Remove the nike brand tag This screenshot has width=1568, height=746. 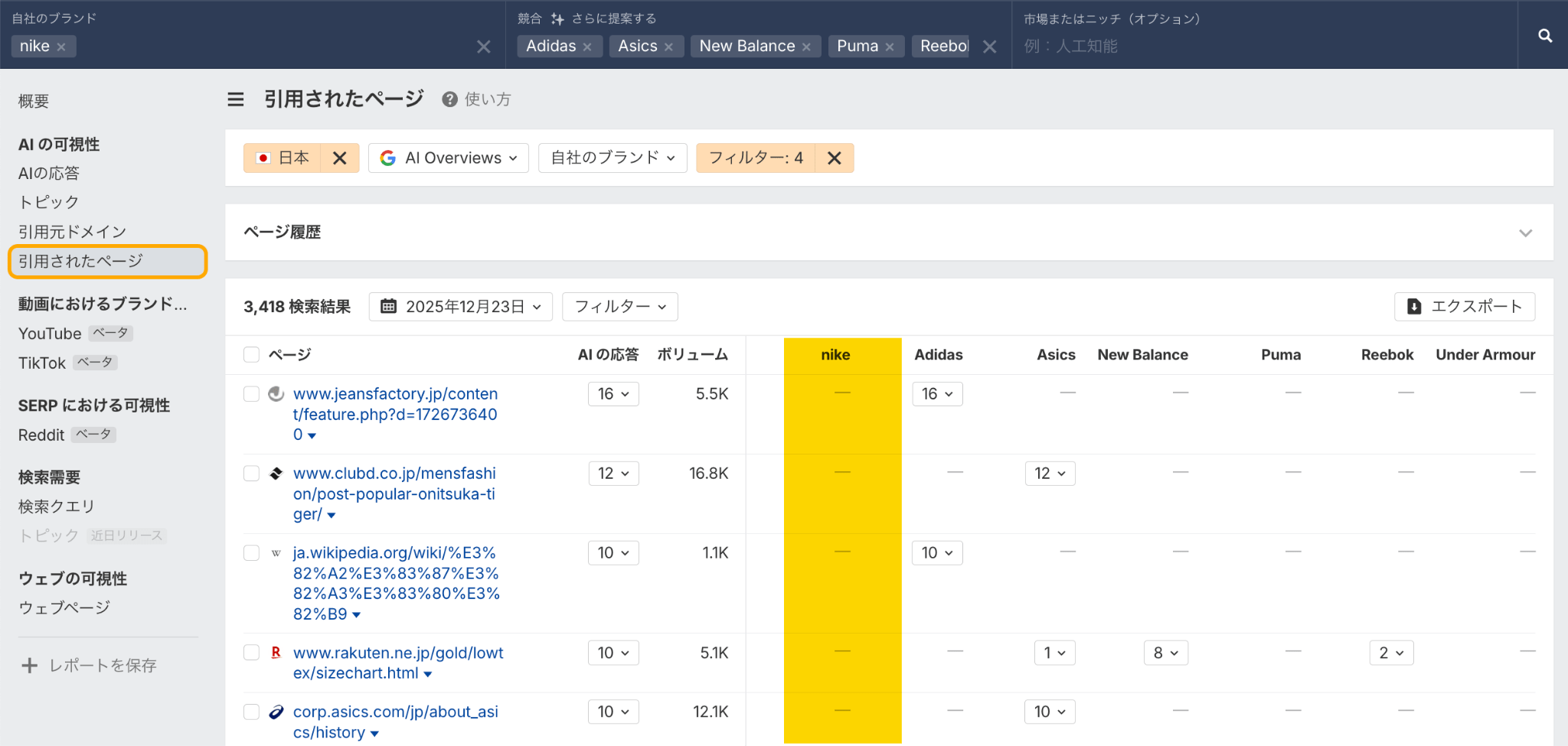[x=61, y=47]
